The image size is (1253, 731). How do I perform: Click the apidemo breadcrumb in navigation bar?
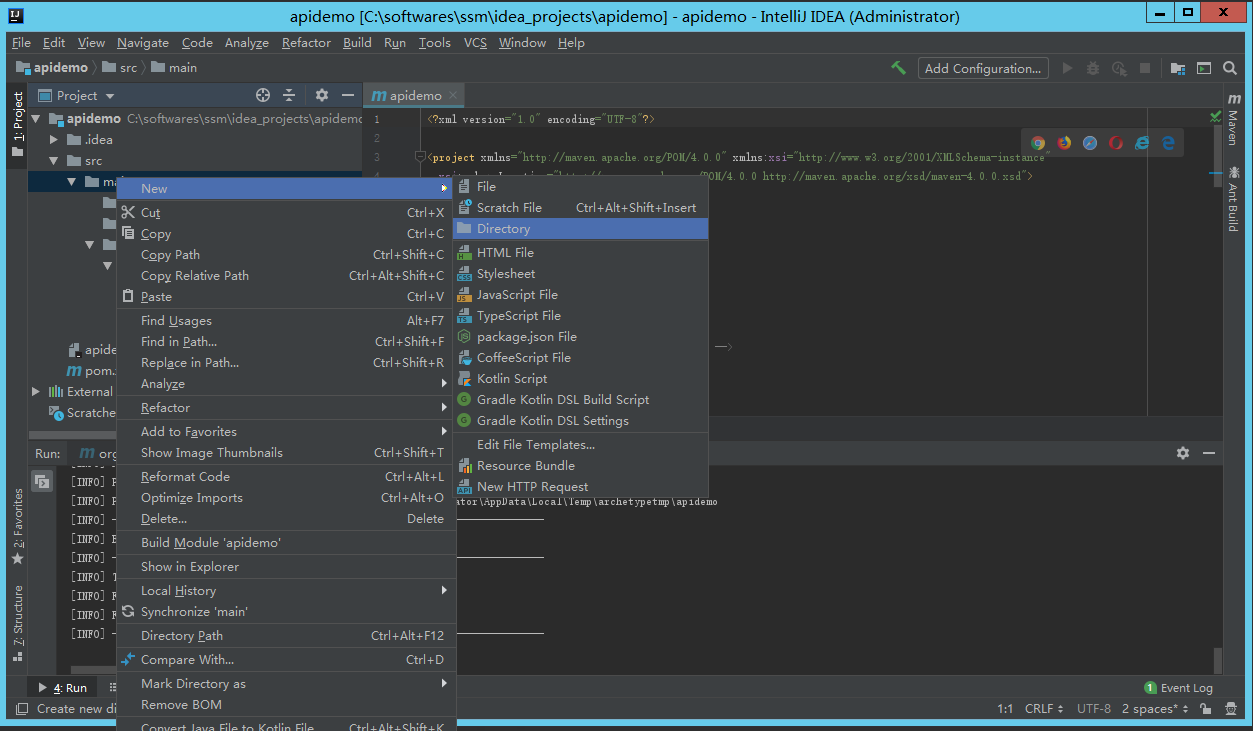[52, 68]
